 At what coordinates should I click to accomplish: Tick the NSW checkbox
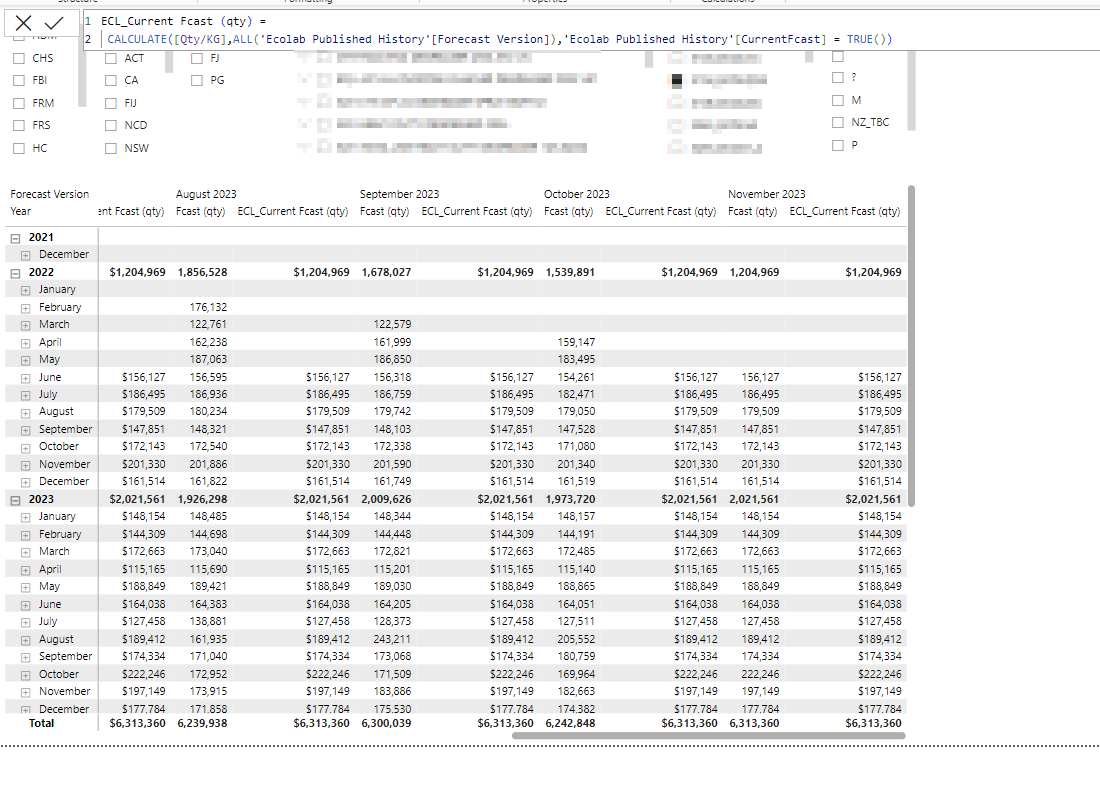pos(111,149)
